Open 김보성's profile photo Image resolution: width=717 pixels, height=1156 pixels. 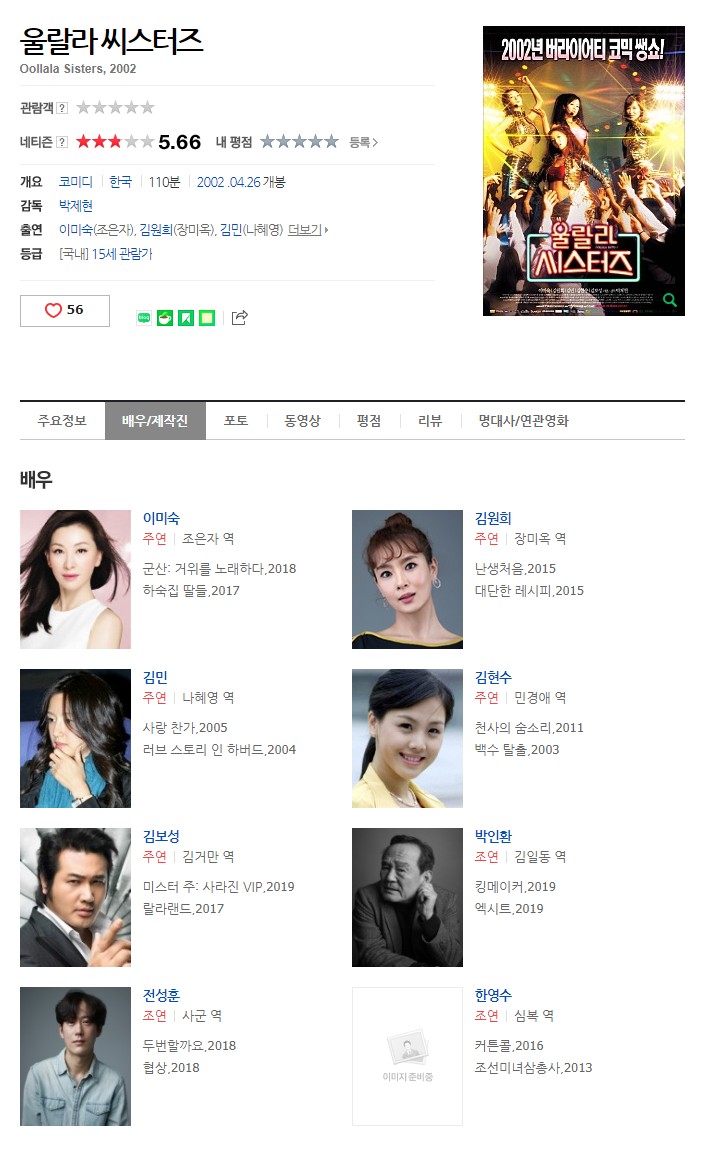point(75,897)
